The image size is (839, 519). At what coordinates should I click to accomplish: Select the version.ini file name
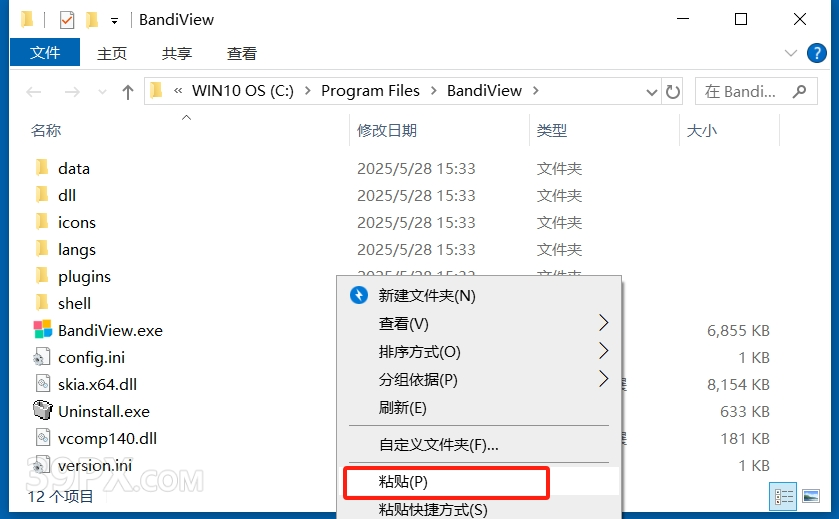pos(95,465)
